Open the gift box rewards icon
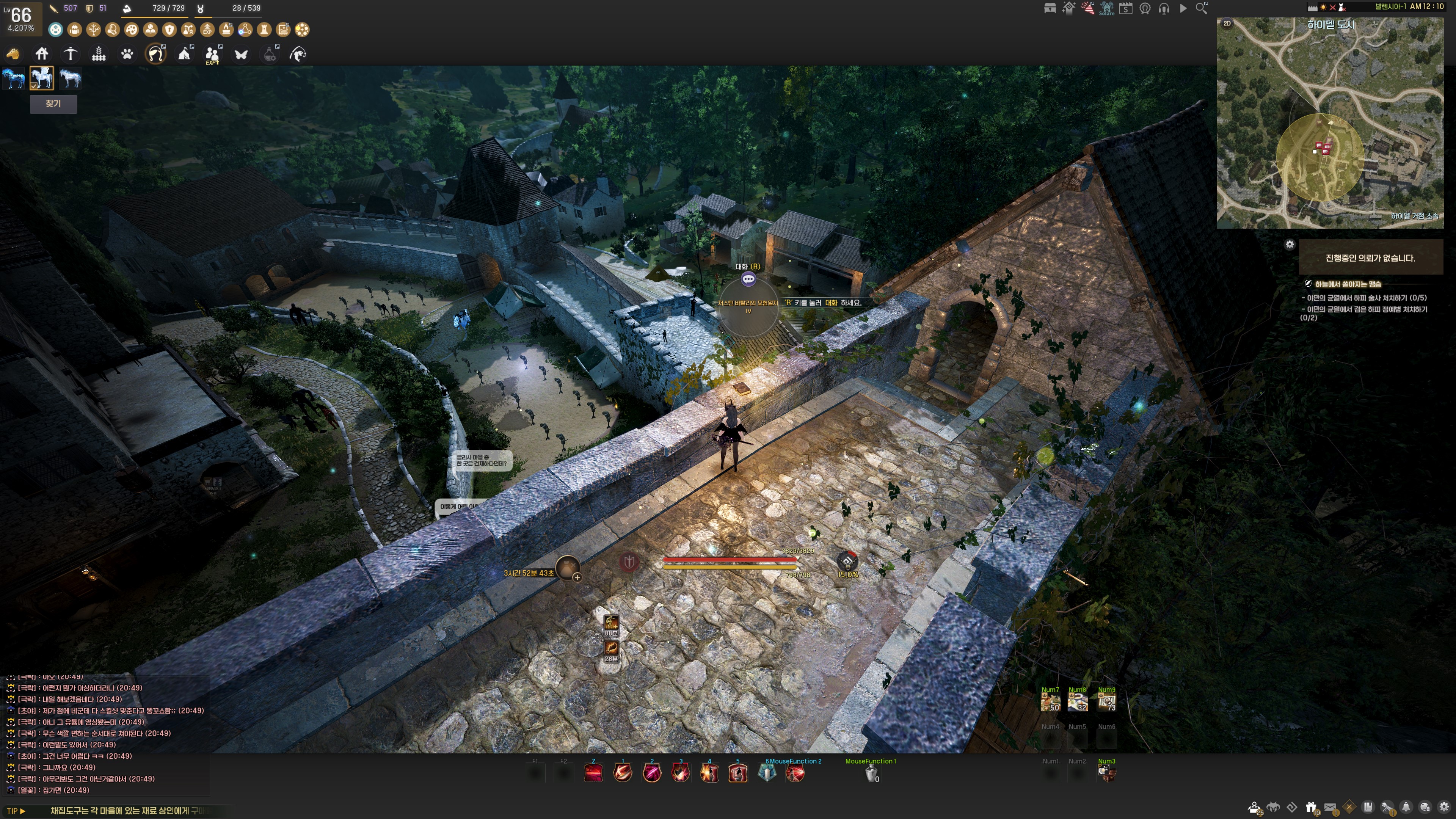Image resolution: width=1456 pixels, height=819 pixels. (1311, 807)
